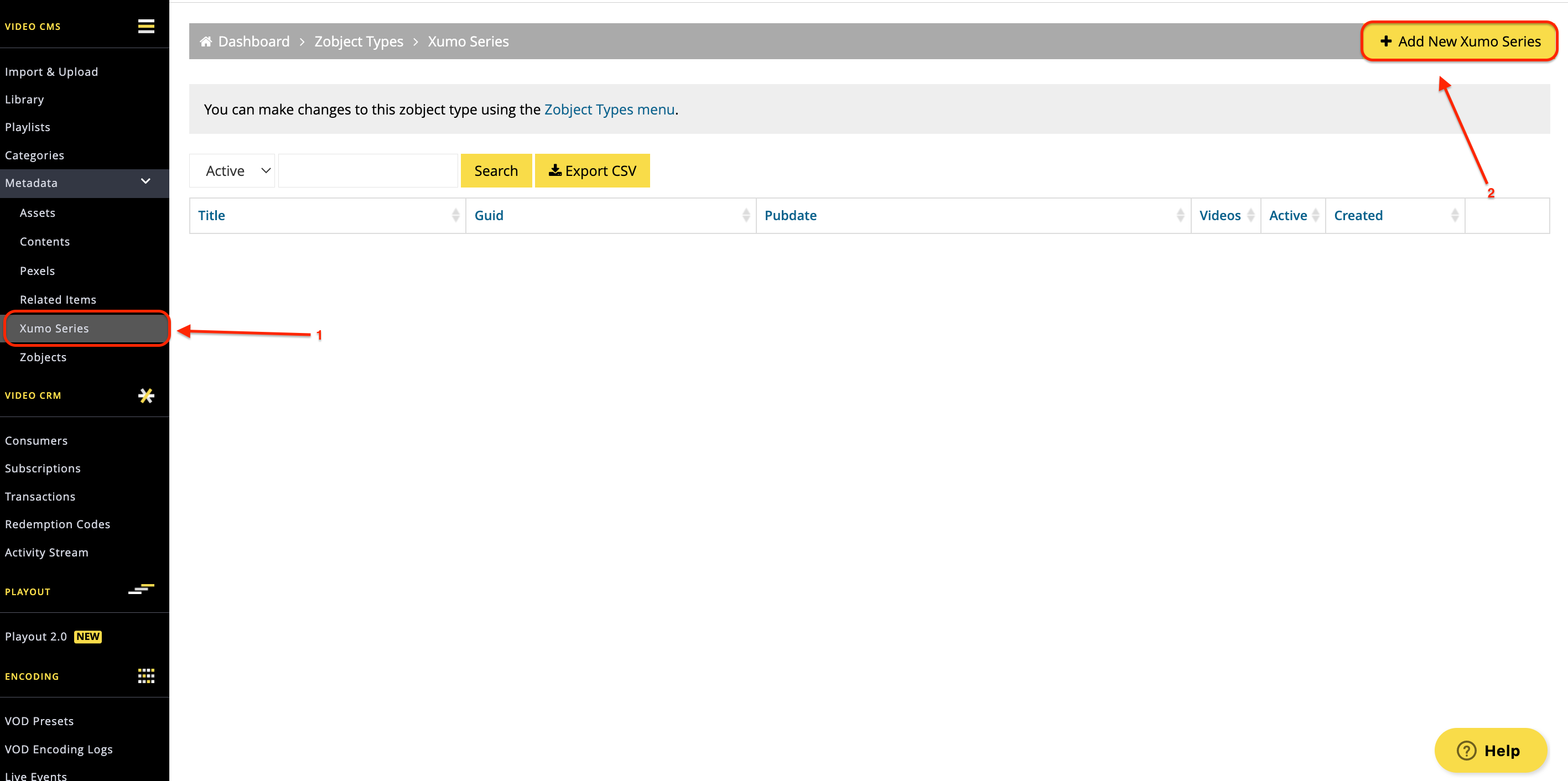Click the Encoding grid icon

tap(146, 676)
